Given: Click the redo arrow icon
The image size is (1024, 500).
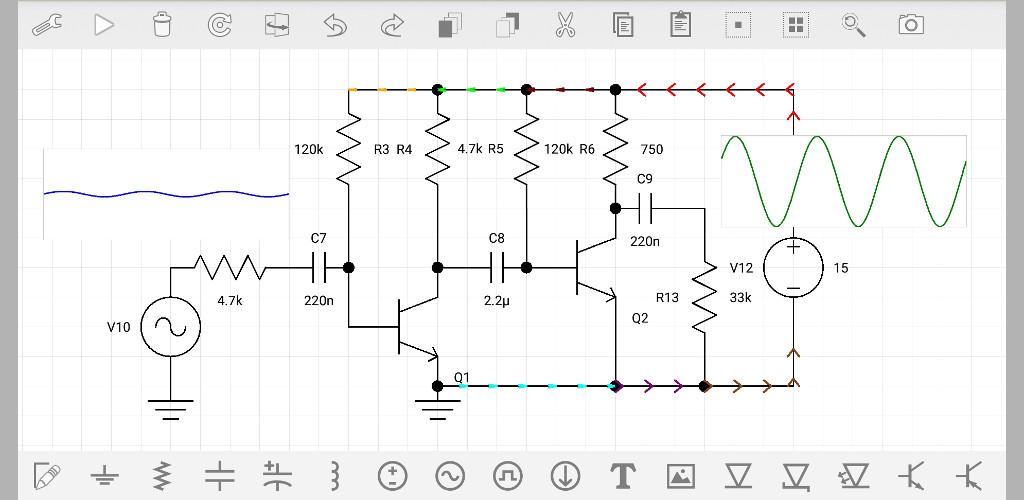Looking at the screenshot, I should click(x=393, y=25).
